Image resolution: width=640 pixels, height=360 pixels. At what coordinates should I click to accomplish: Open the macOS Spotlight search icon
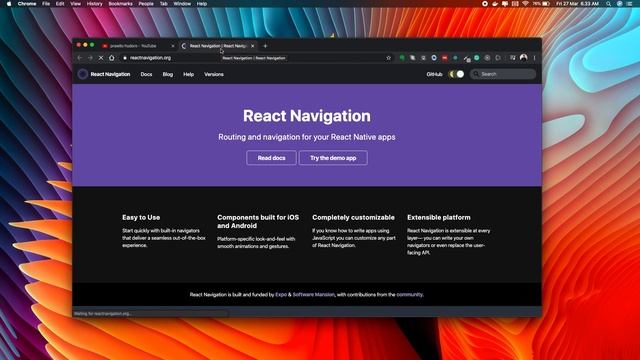(x=608, y=4)
